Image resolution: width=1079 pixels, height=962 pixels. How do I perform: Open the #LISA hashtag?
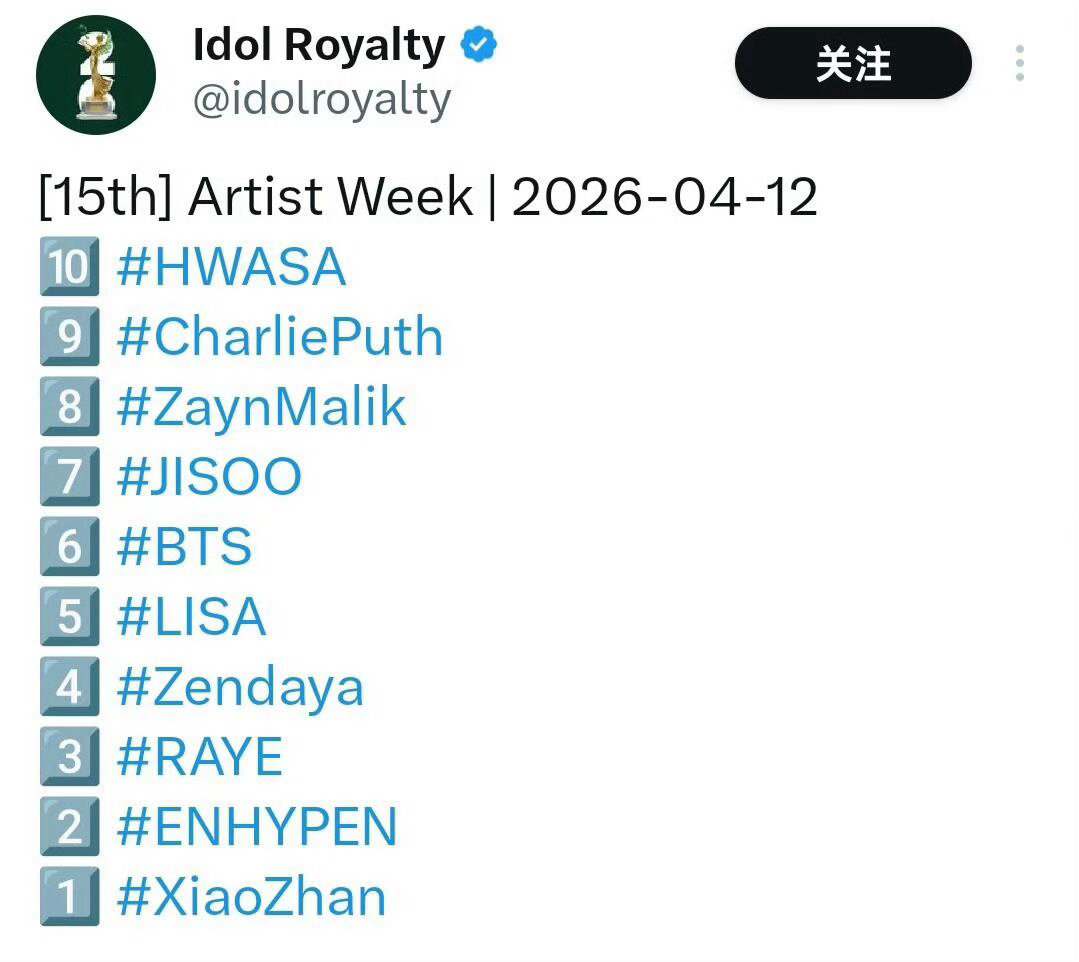click(190, 616)
